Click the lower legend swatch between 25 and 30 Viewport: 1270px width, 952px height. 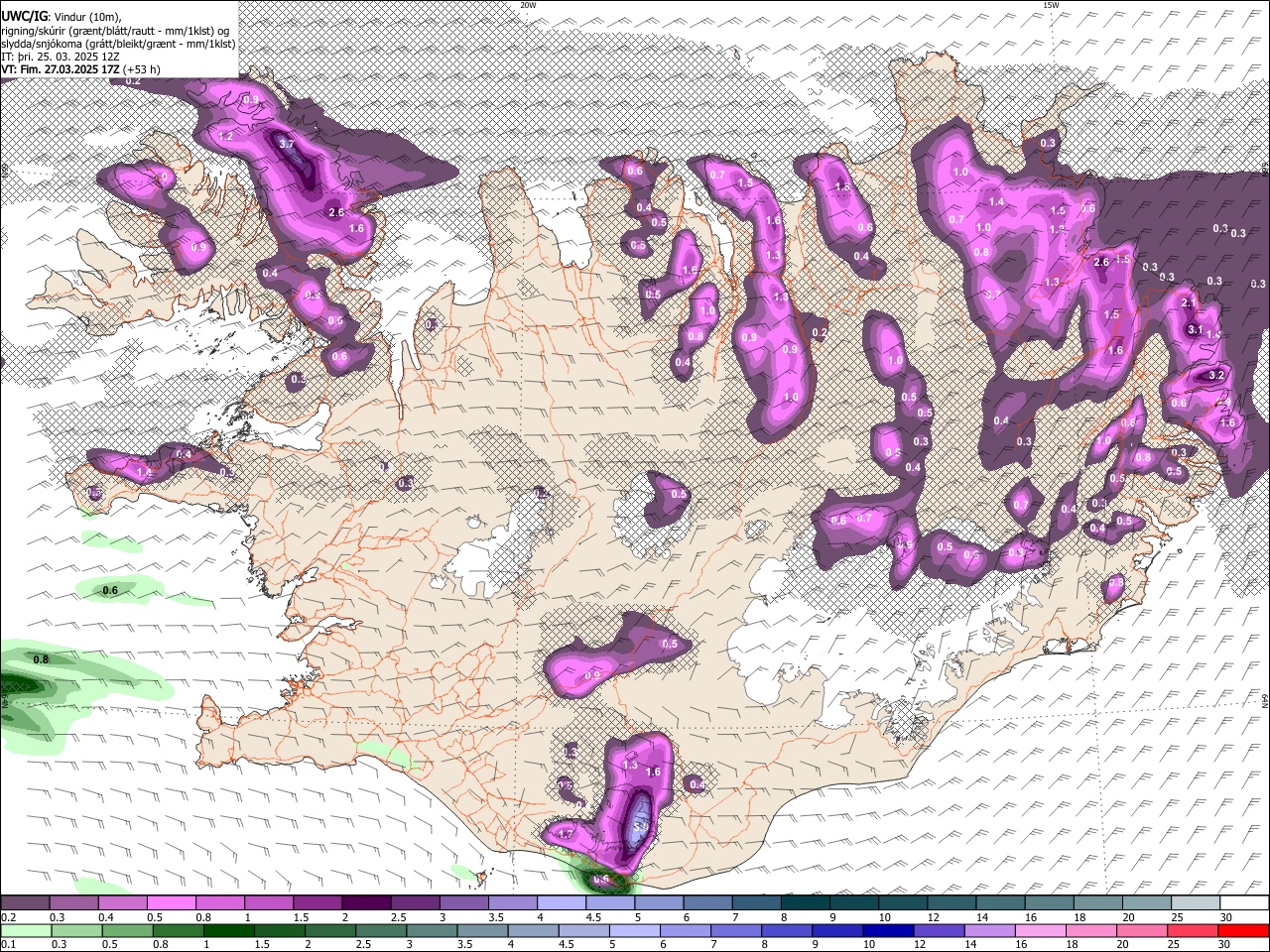point(1191,930)
